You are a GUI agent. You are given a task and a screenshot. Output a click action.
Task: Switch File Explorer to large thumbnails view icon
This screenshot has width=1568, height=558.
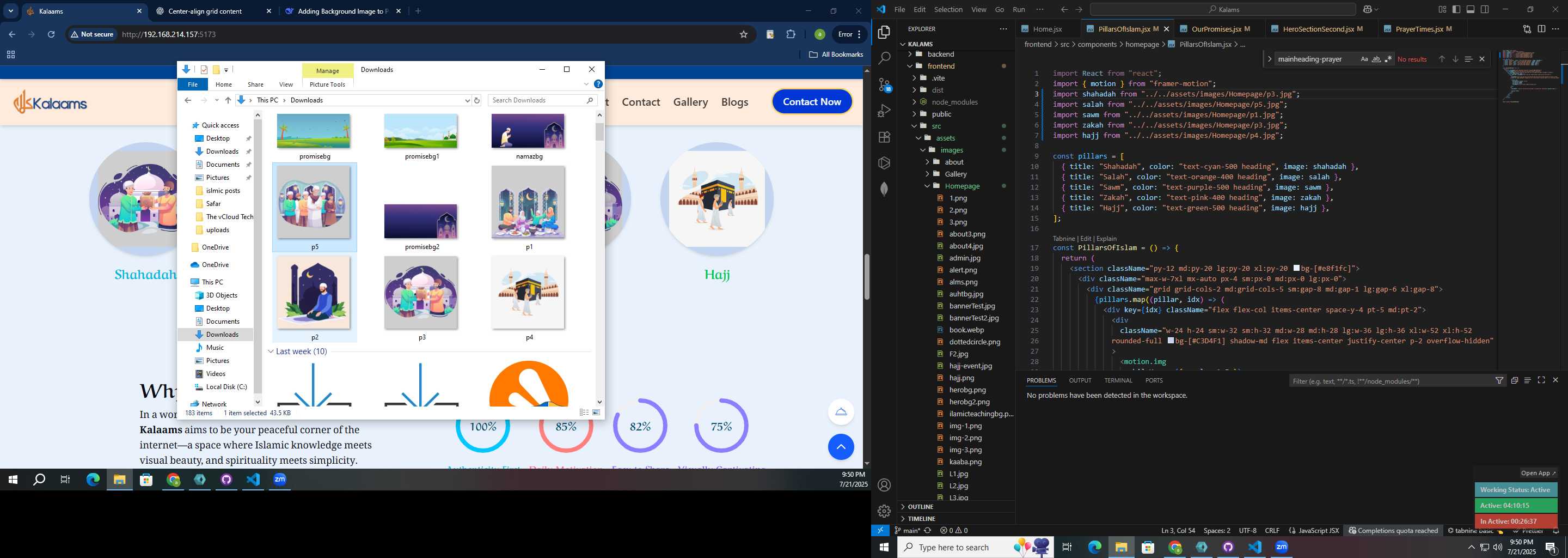[x=596, y=413]
